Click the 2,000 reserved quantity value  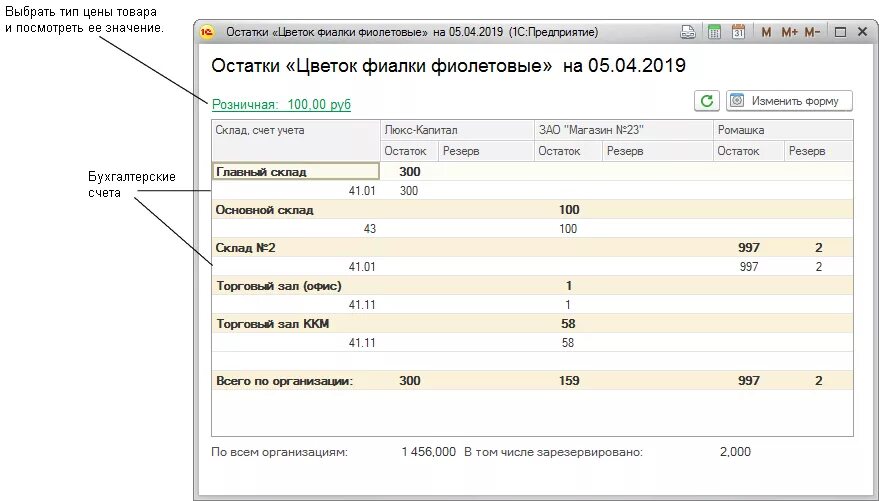pyautogui.click(x=735, y=452)
